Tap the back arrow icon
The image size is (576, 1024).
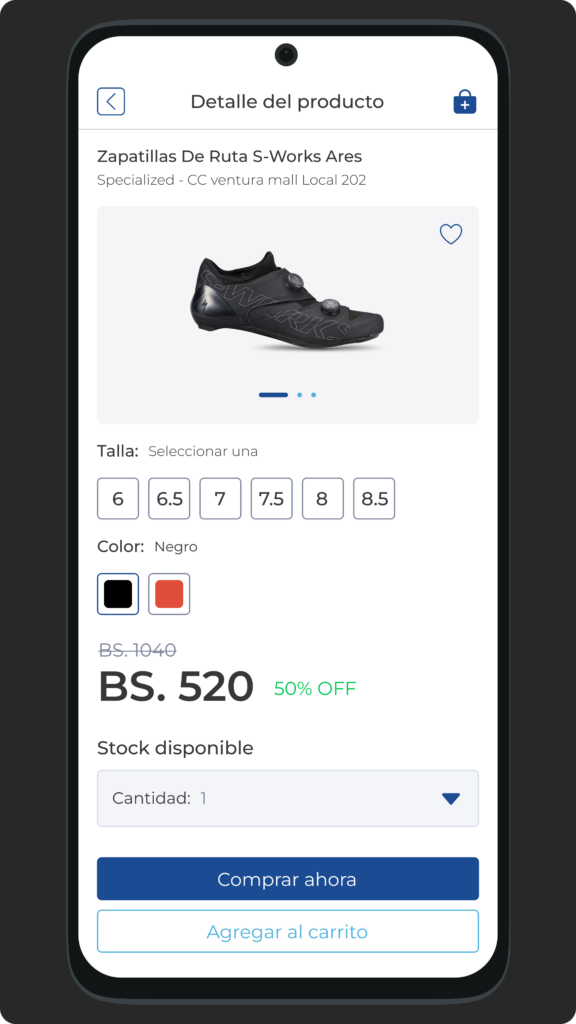click(111, 102)
